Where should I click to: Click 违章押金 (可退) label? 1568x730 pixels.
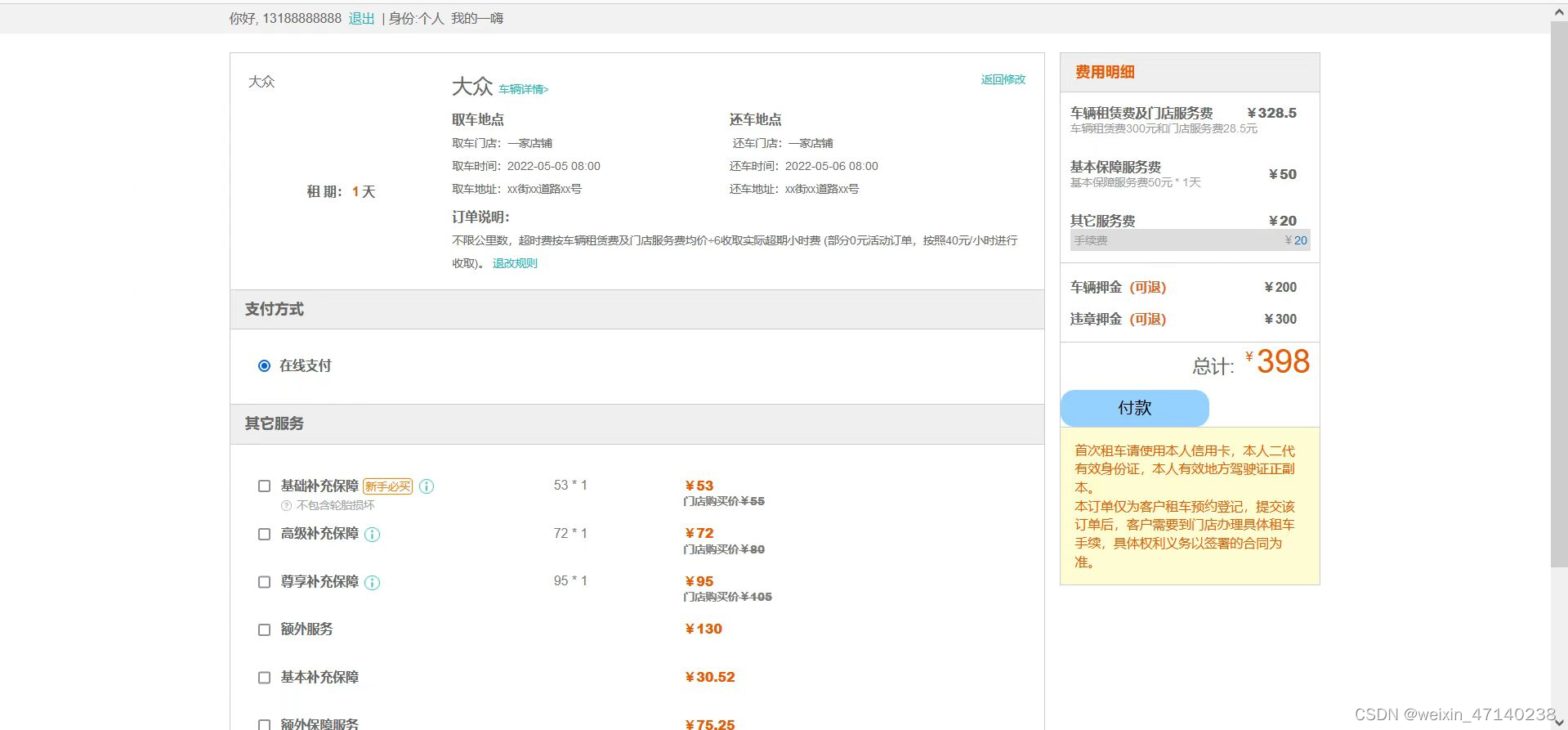1118,319
